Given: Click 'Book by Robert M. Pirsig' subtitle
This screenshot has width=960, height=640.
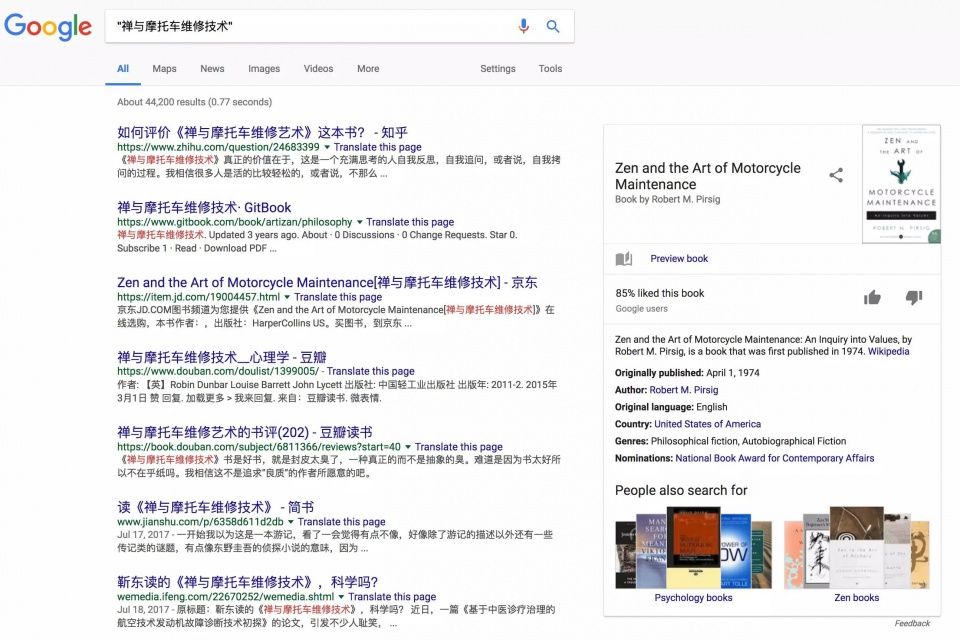Looking at the screenshot, I should pyautogui.click(x=667, y=199).
